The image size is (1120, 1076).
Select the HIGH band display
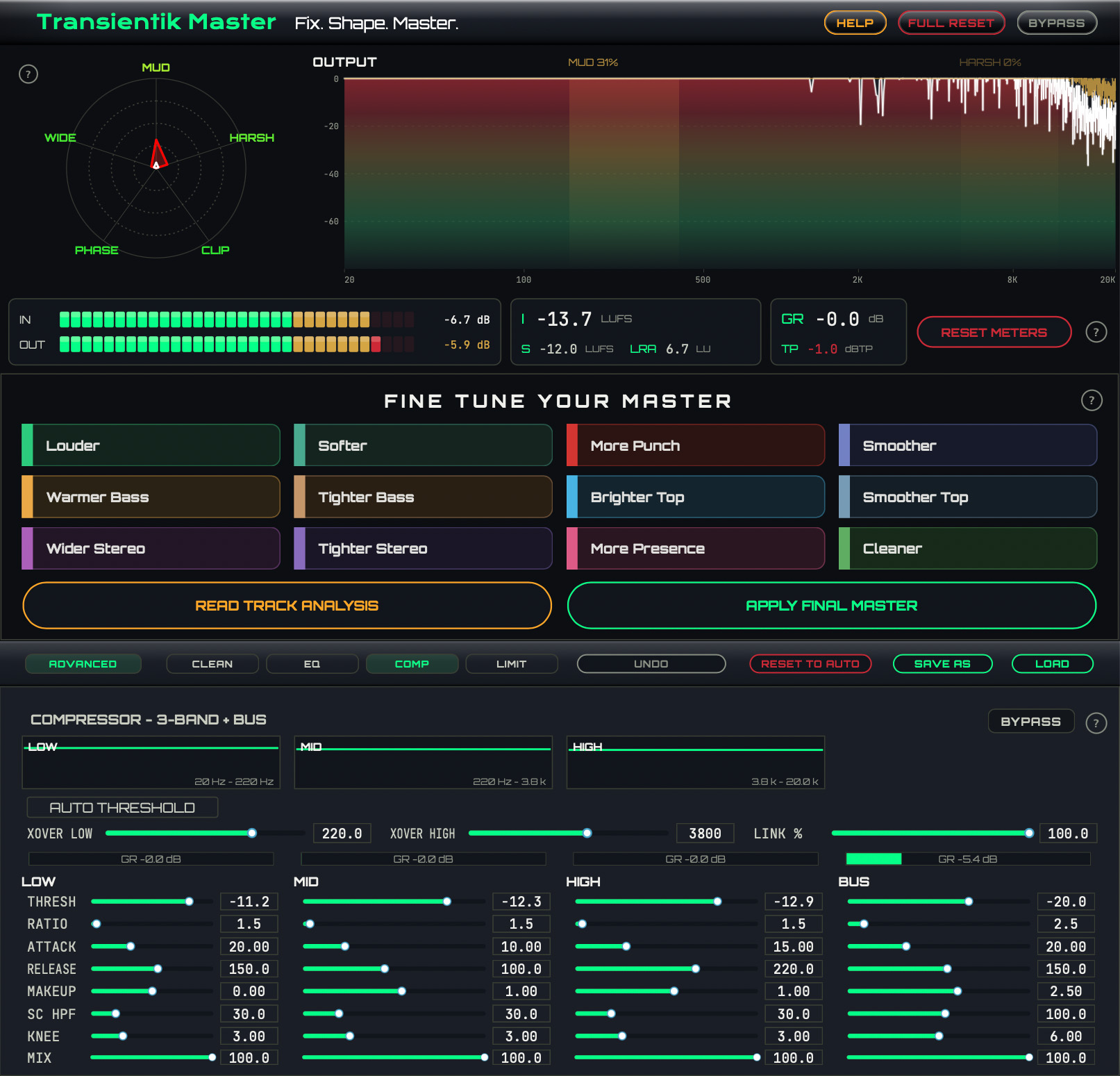[x=696, y=763]
